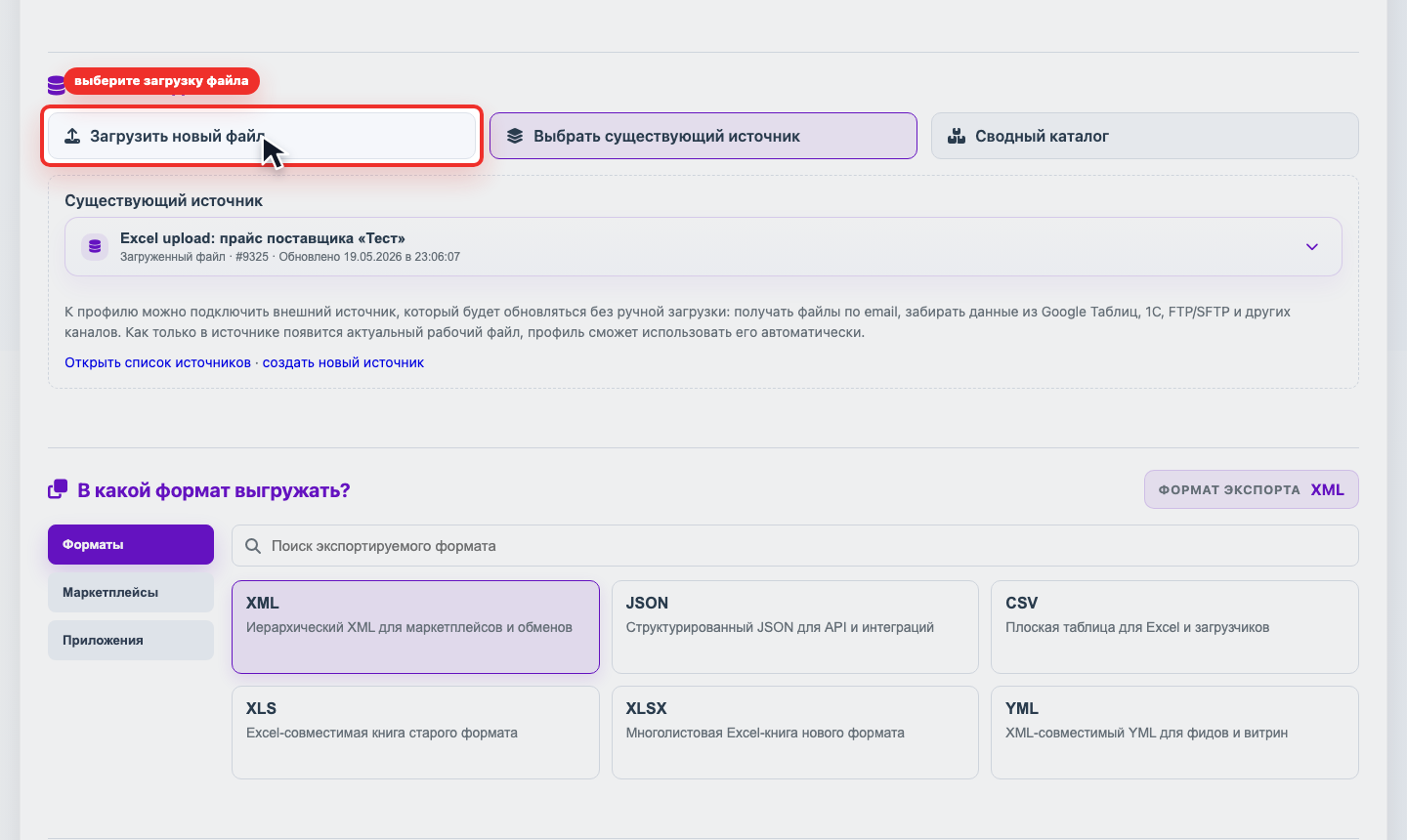Click the upload icon on 'Загрузить новый файл'
This screenshot has height=840, width=1407.
72,136
